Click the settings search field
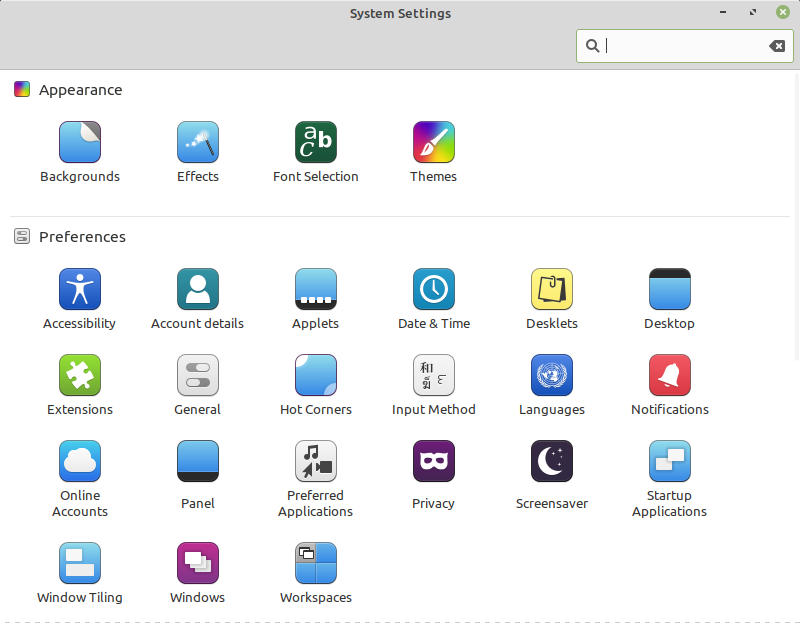The height and width of the screenshot is (624, 800). point(680,46)
